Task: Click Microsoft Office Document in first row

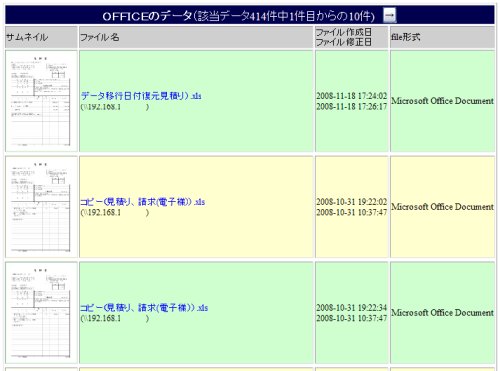Action: coord(442,101)
